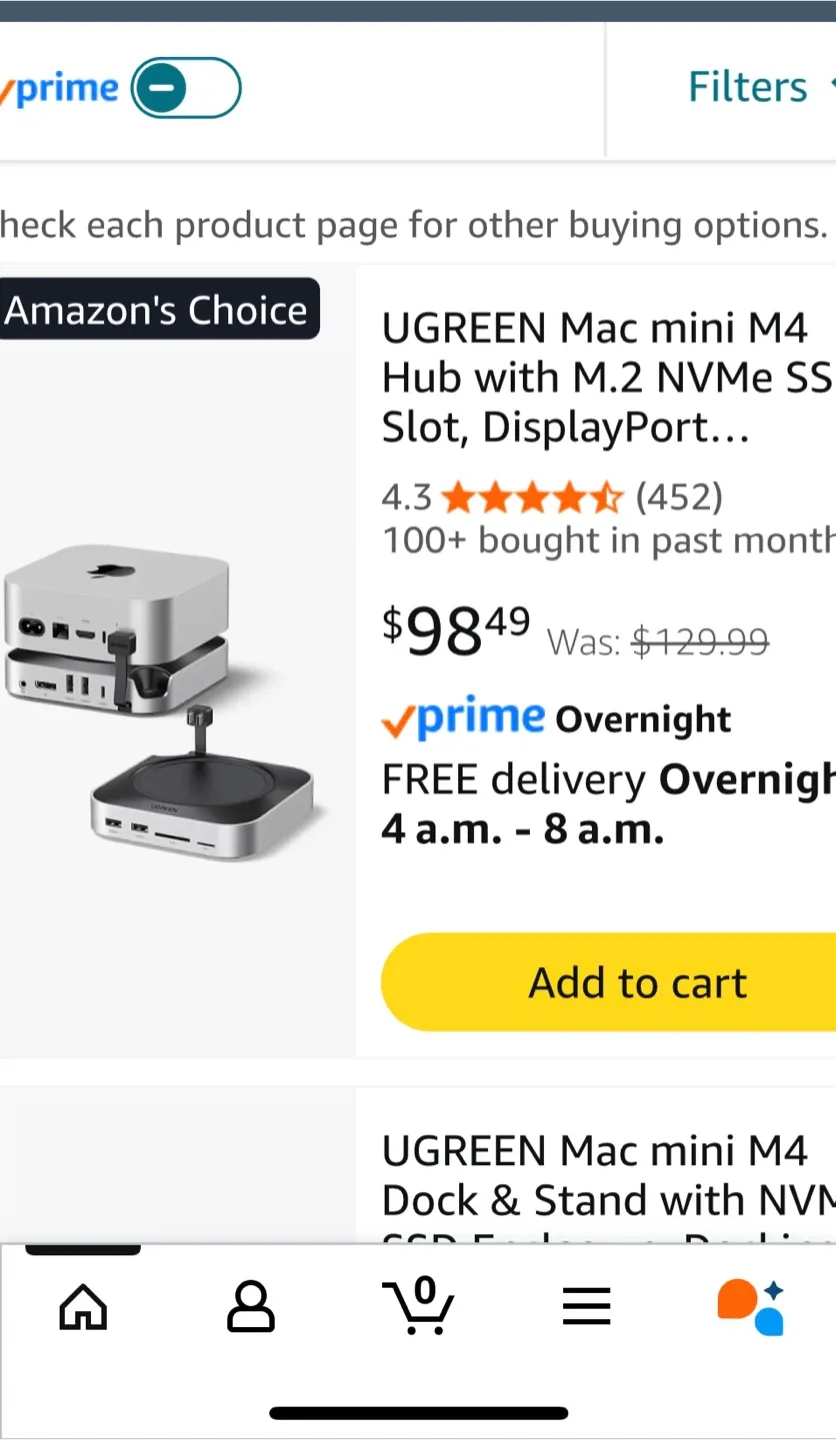Launch the Rufus AI assistant icon
This screenshot has width=836, height=1440.
tap(751, 1306)
